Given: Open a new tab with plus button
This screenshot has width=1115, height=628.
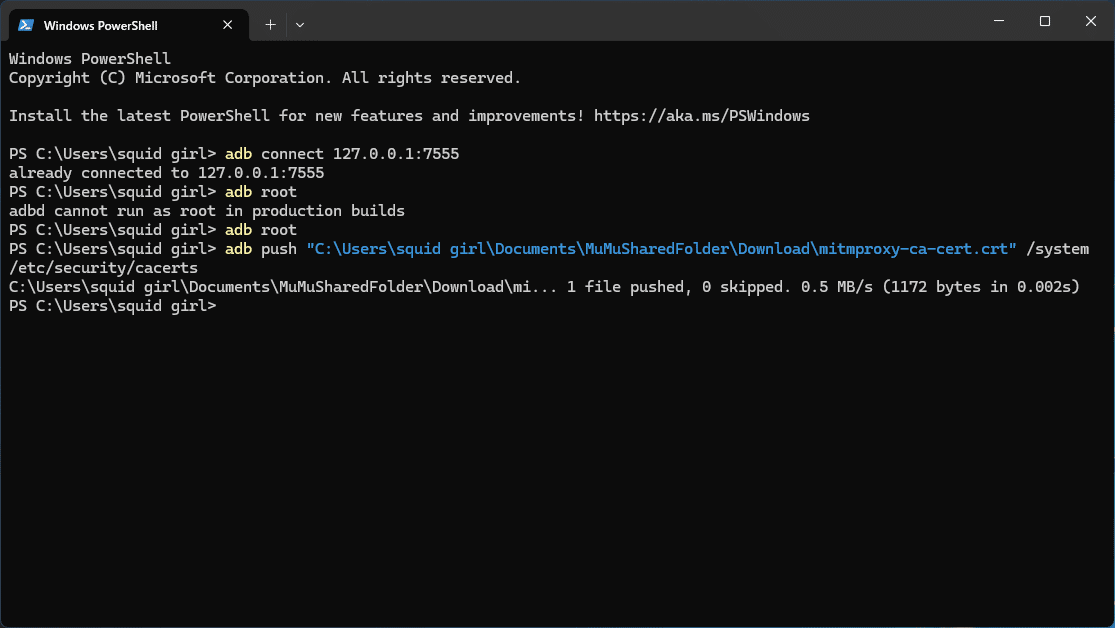Looking at the screenshot, I should [270, 24].
